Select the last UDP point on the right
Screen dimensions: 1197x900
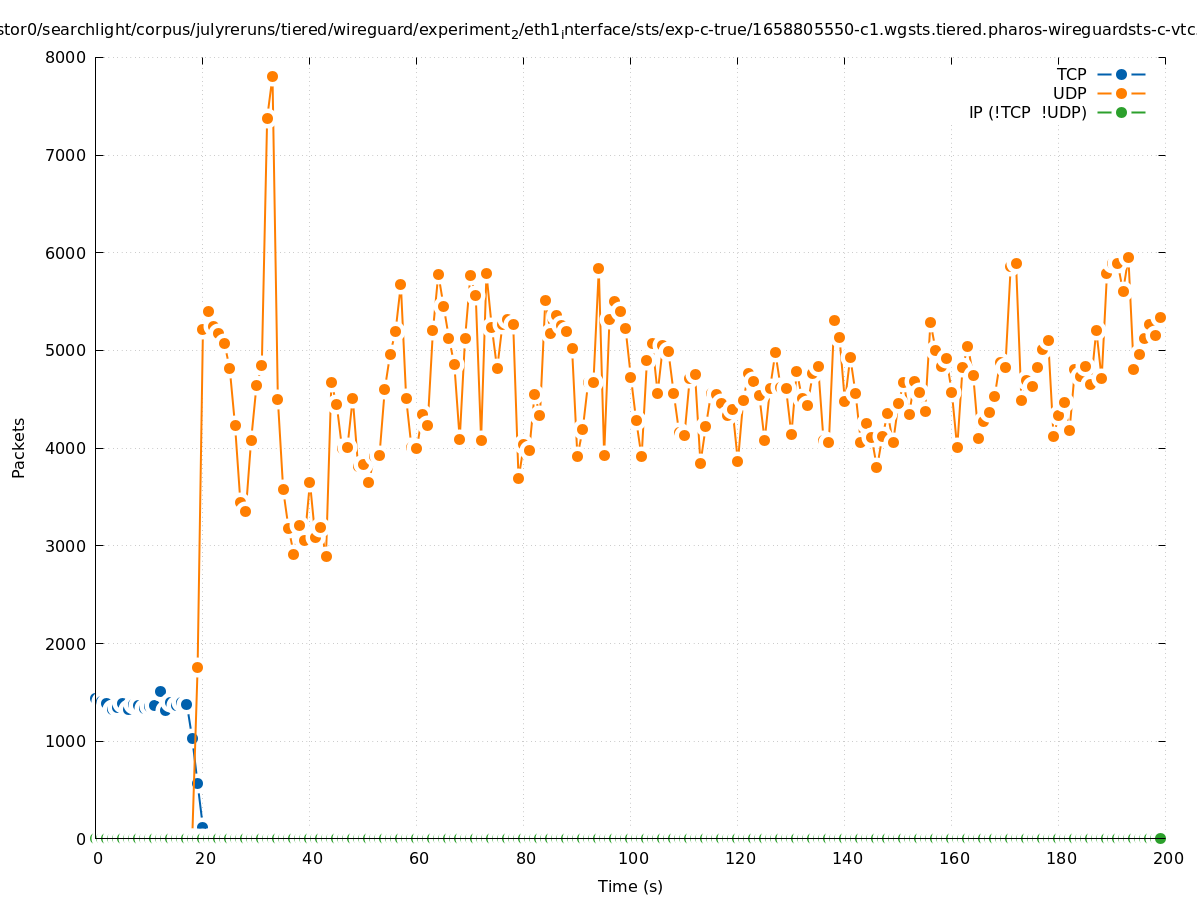[x=1160, y=317]
